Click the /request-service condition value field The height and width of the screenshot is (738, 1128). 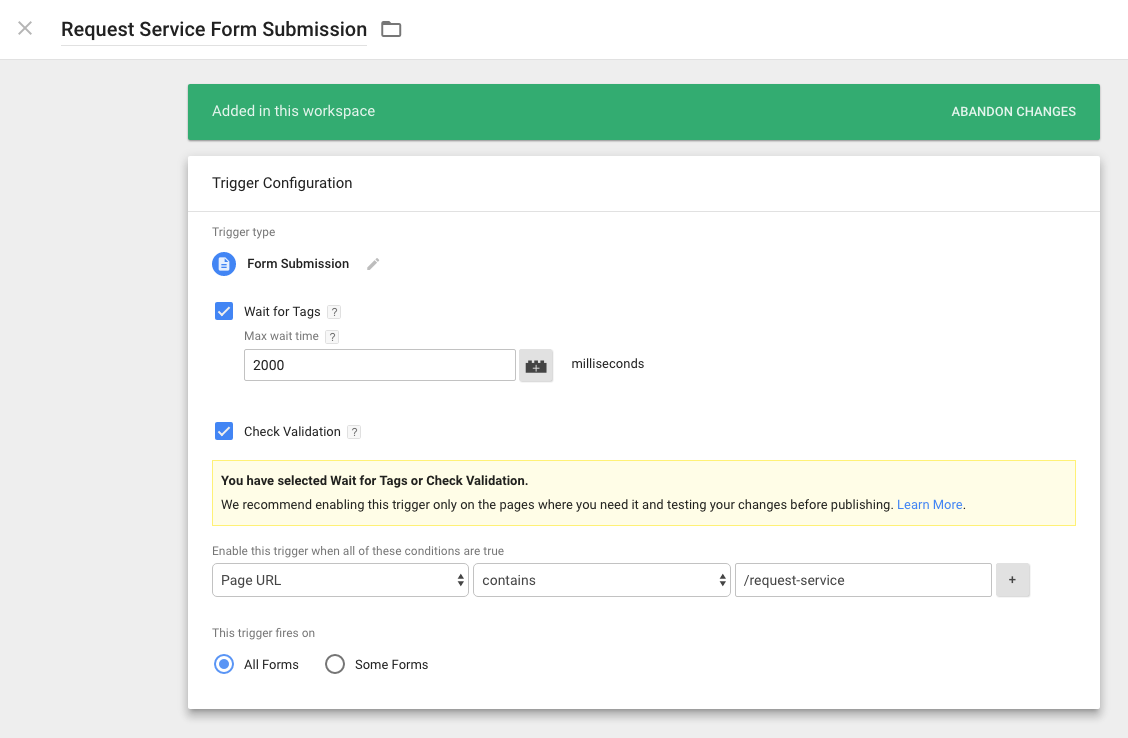[863, 580]
